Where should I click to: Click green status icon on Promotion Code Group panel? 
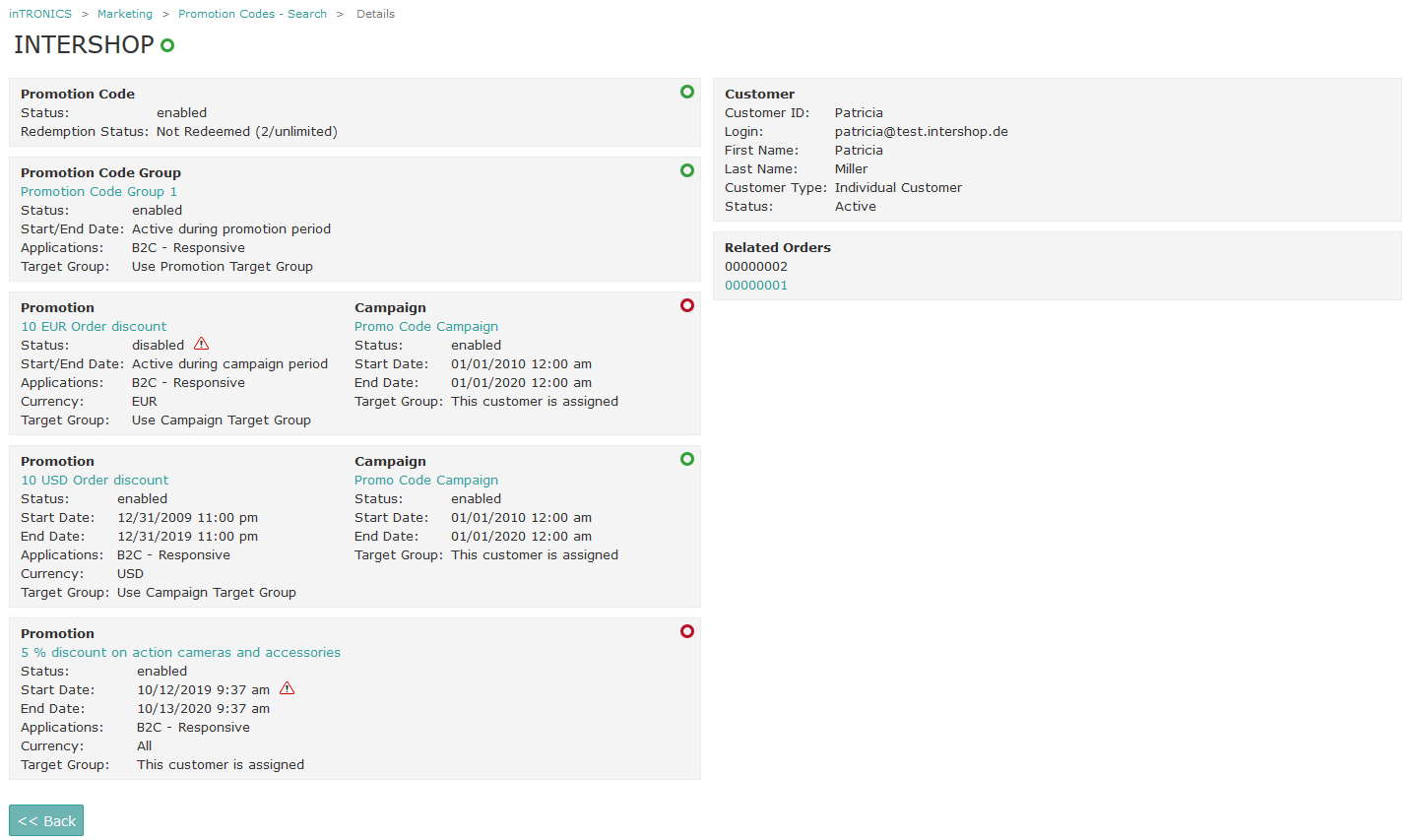pyautogui.click(x=686, y=169)
